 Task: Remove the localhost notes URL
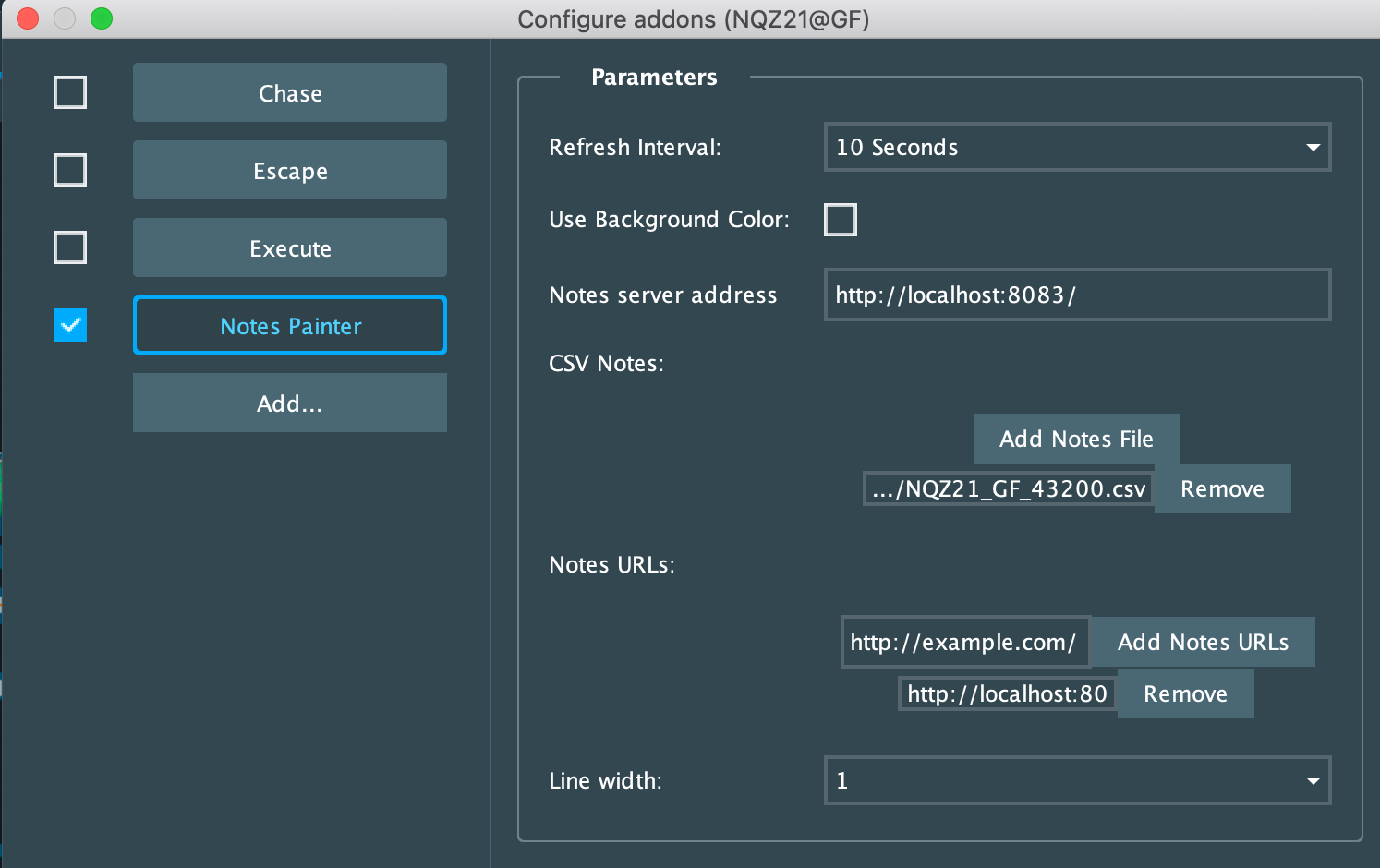[1185, 693]
